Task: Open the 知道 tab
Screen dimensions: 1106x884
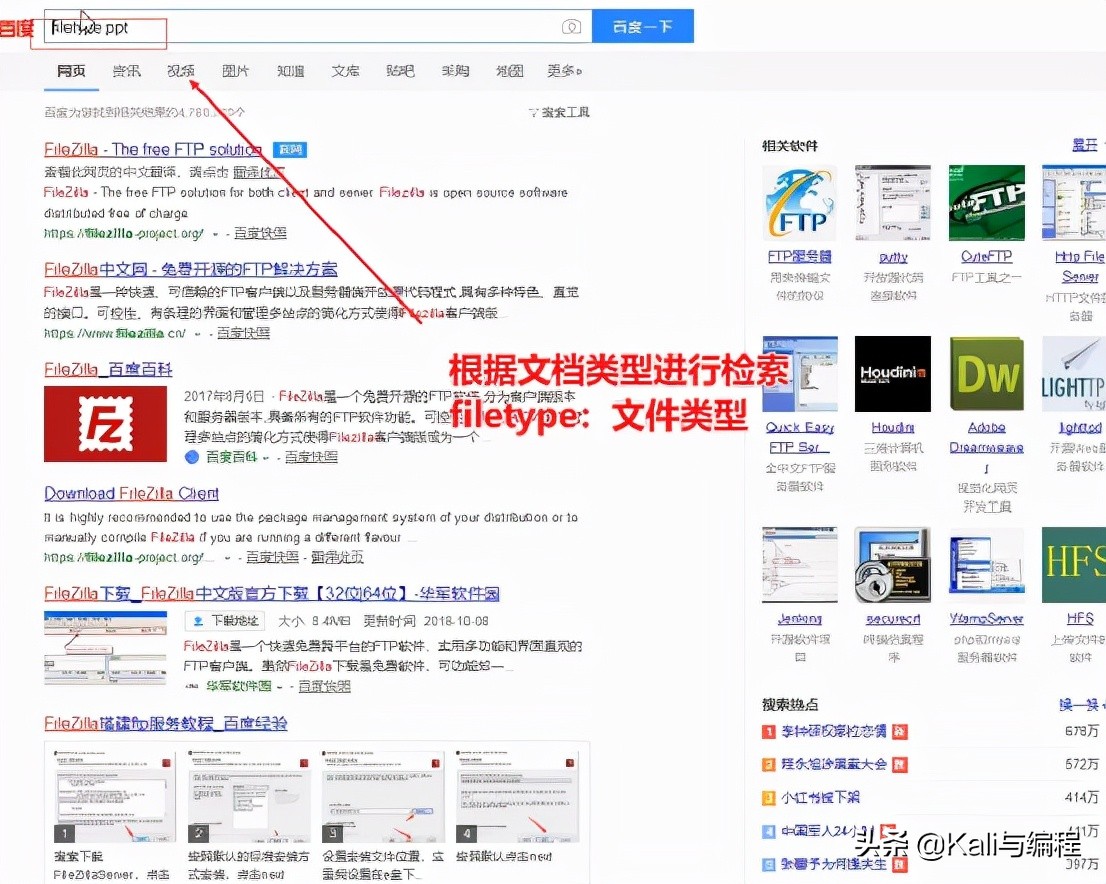Action: point(291,71)
